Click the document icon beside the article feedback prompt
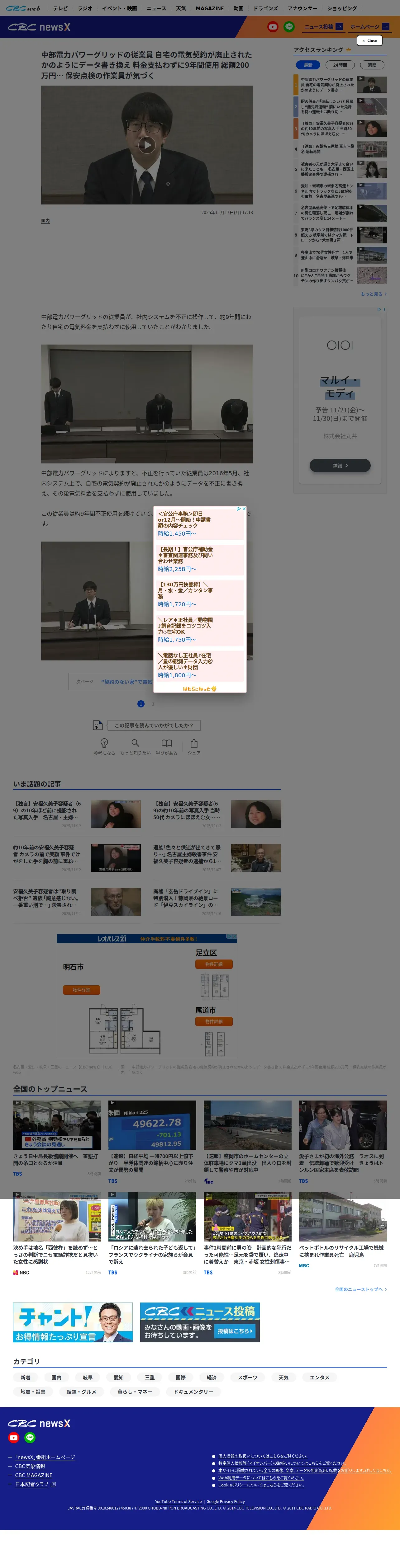This screenshot has width=400, height=1568. pos(98,725)
